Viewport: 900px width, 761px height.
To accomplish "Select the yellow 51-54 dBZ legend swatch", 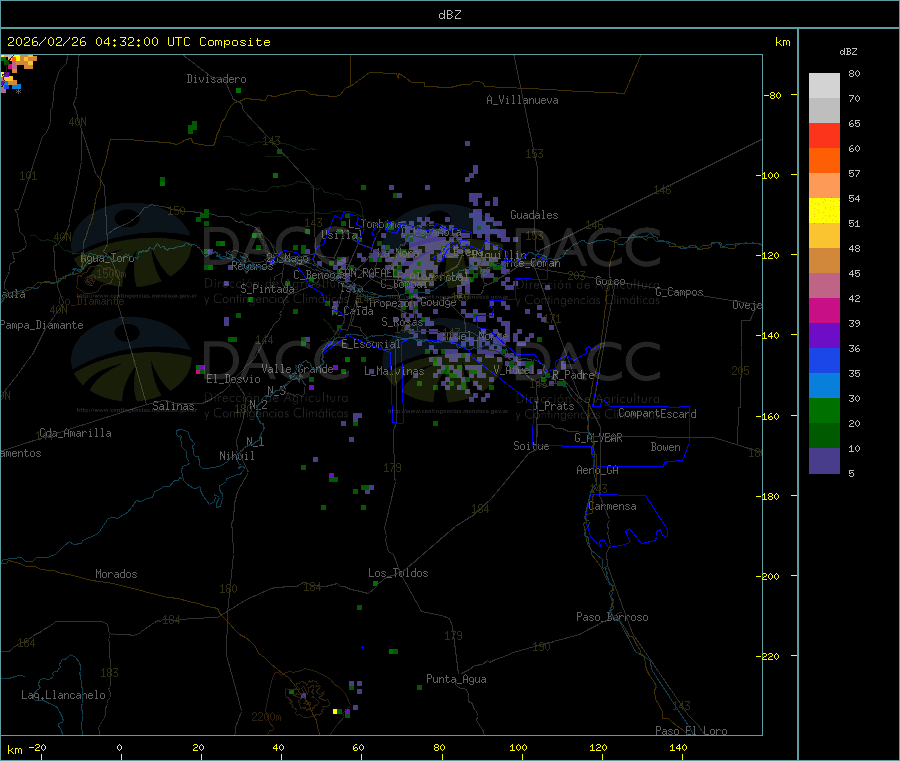I will (x=824, y=211).
